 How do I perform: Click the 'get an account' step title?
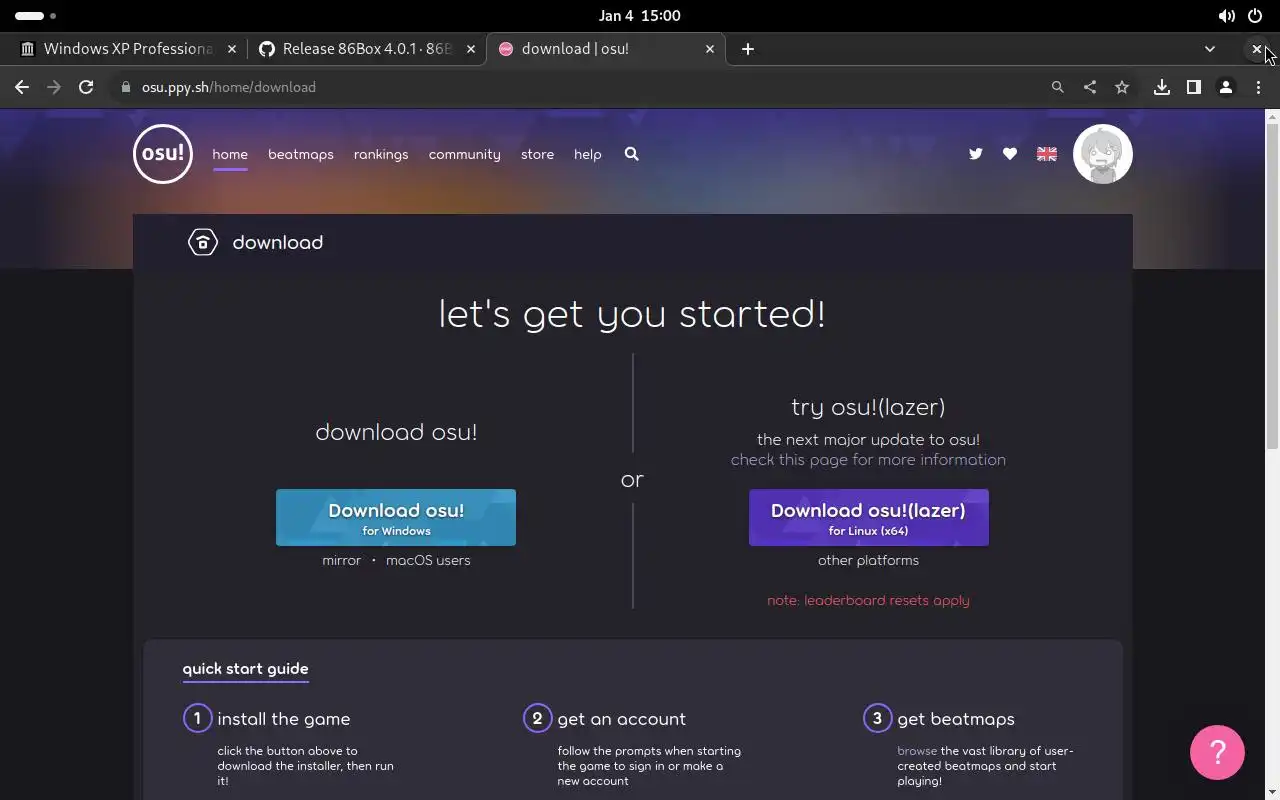(622, 719)
